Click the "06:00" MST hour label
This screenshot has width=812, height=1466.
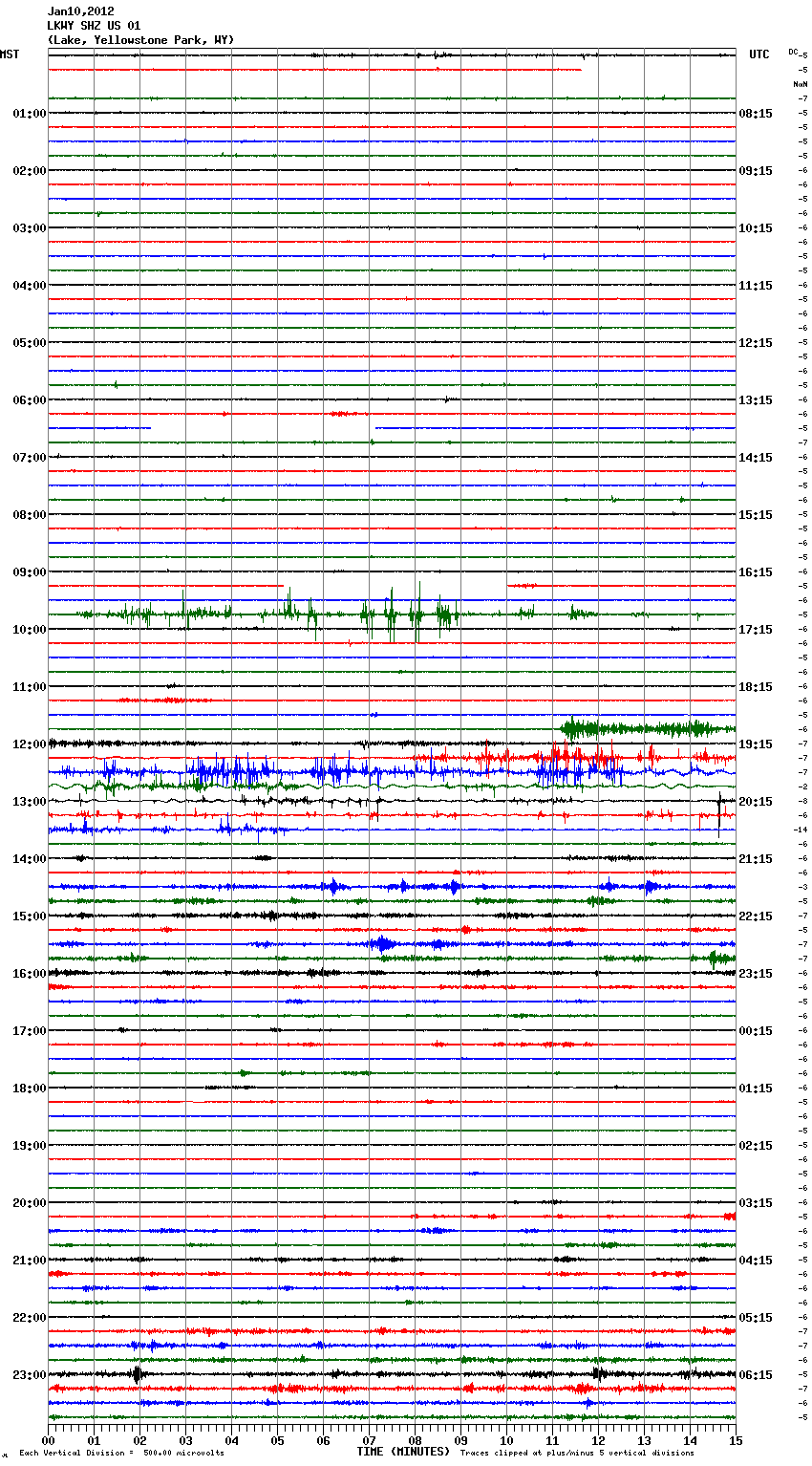point(30,400)
